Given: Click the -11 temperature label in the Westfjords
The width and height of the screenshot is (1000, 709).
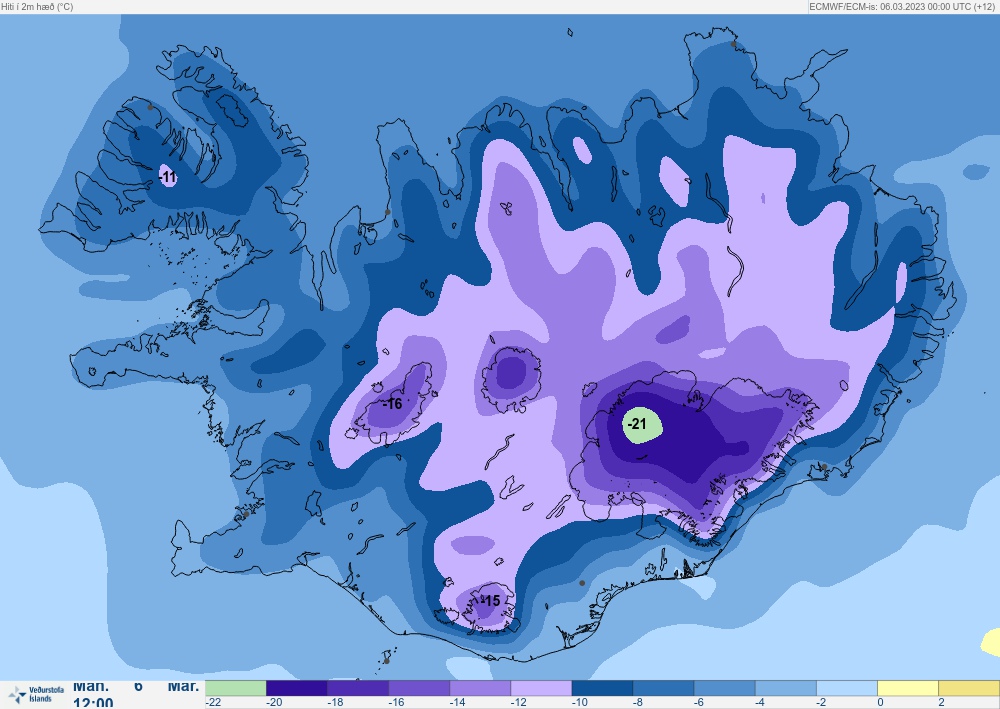Looking at the screenshot, I should coord(168,177).
